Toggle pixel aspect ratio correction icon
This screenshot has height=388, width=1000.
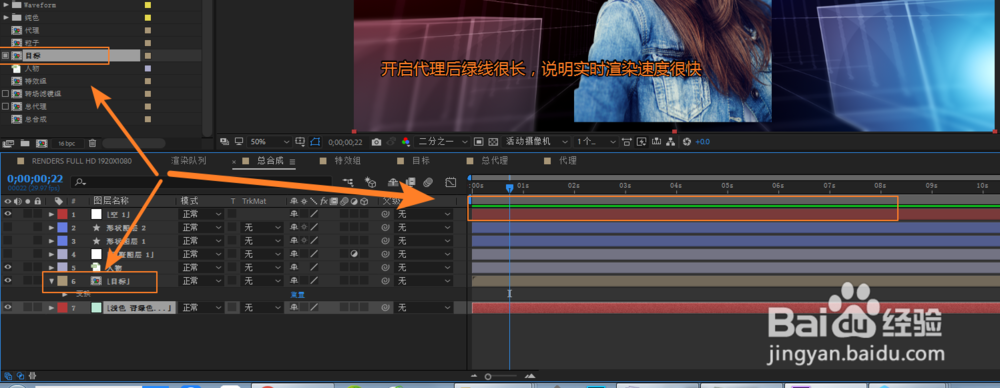627,141
